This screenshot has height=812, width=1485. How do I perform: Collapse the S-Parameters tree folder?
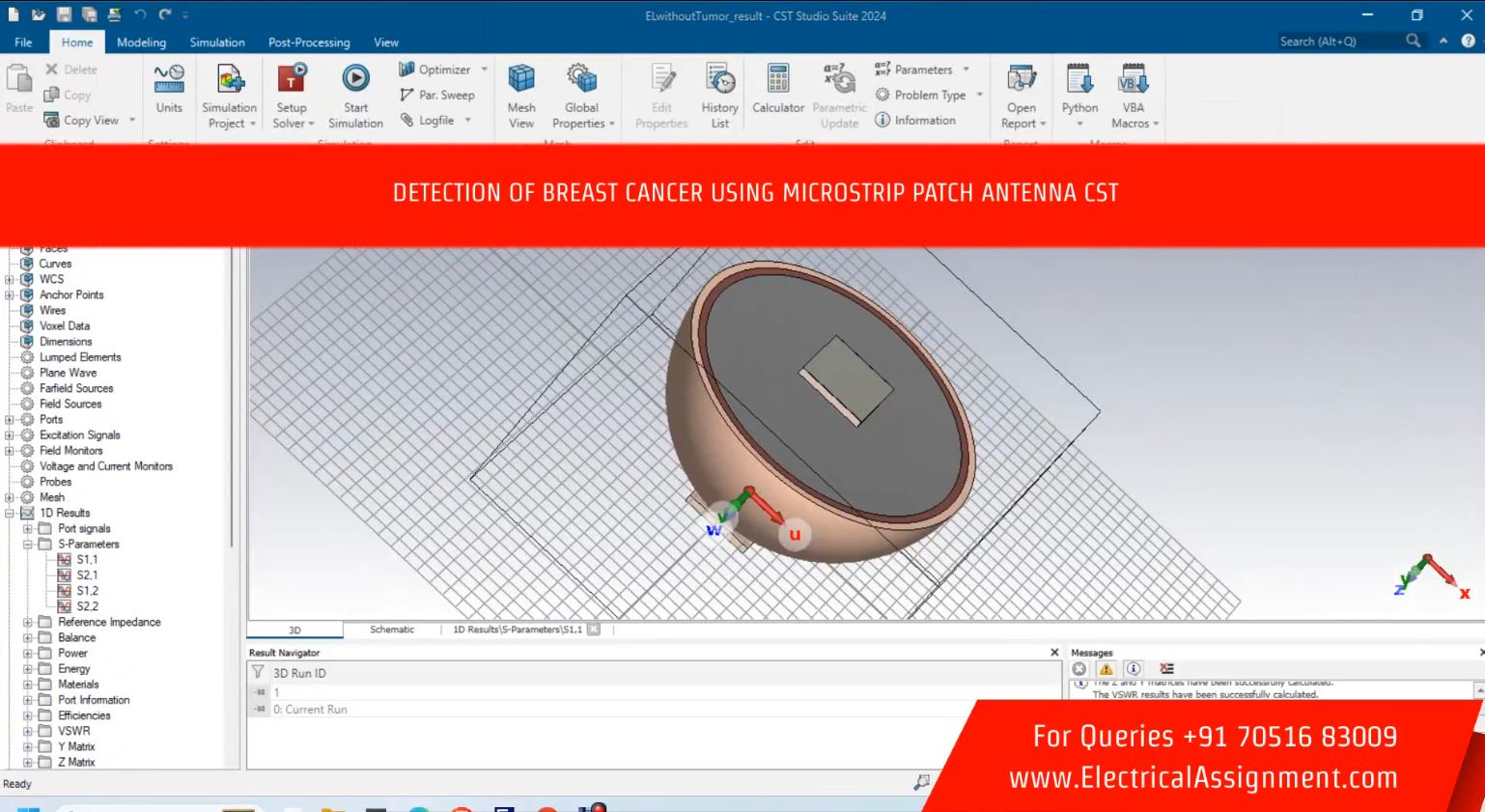tap(28, 545)
